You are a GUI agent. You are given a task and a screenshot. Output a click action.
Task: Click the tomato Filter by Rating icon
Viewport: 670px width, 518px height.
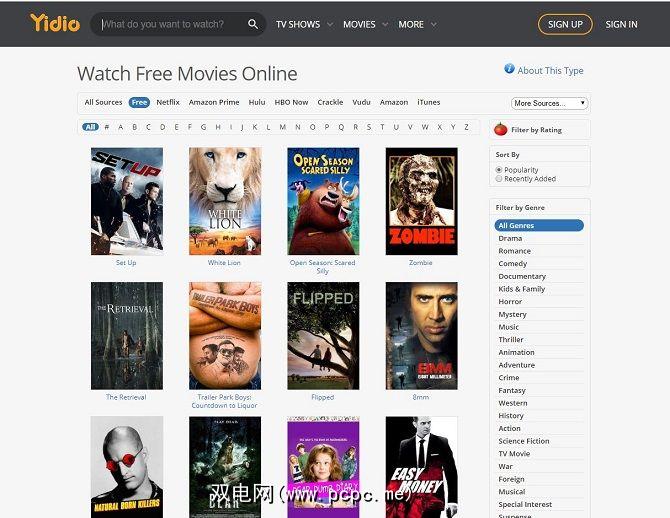click(x=500, y=130)
